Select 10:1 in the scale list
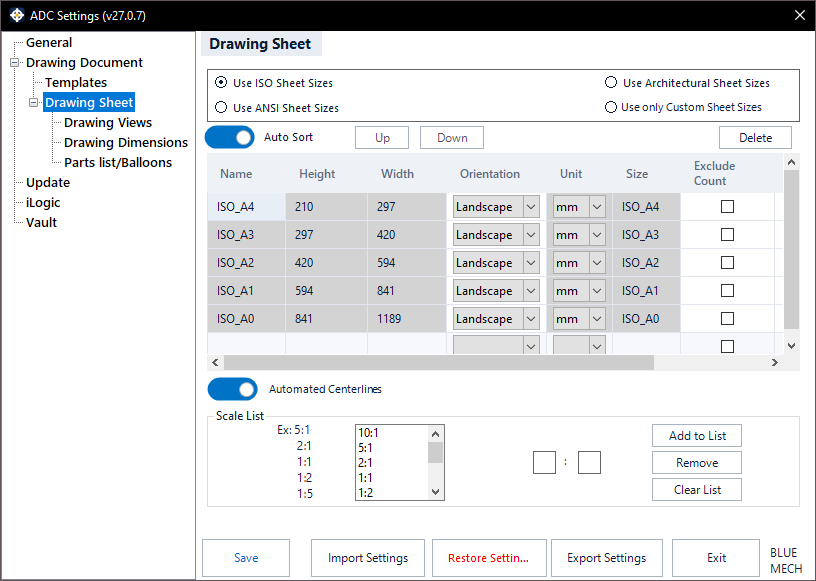This screenshot has height=581, width=816. (392, 433)
